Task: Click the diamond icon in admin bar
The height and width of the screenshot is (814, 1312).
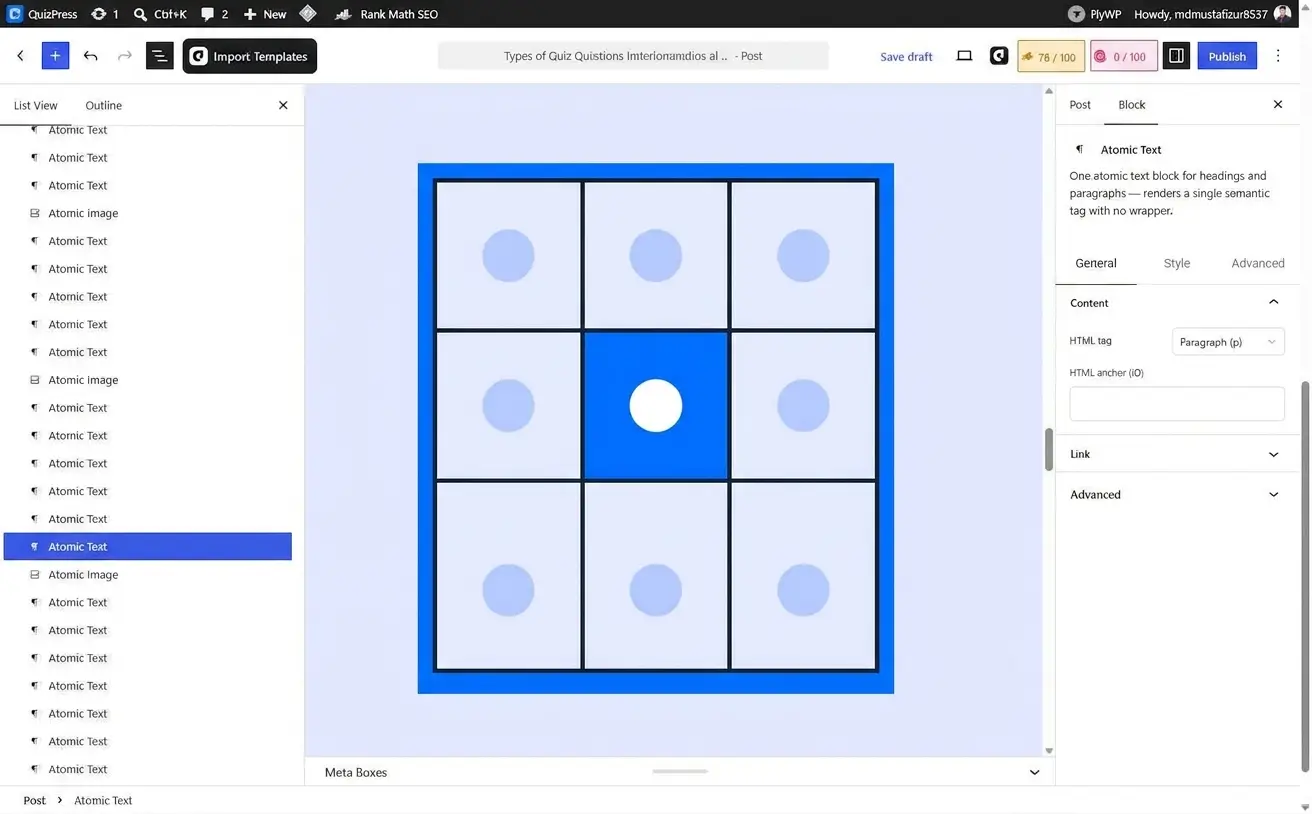Action: 308,14
